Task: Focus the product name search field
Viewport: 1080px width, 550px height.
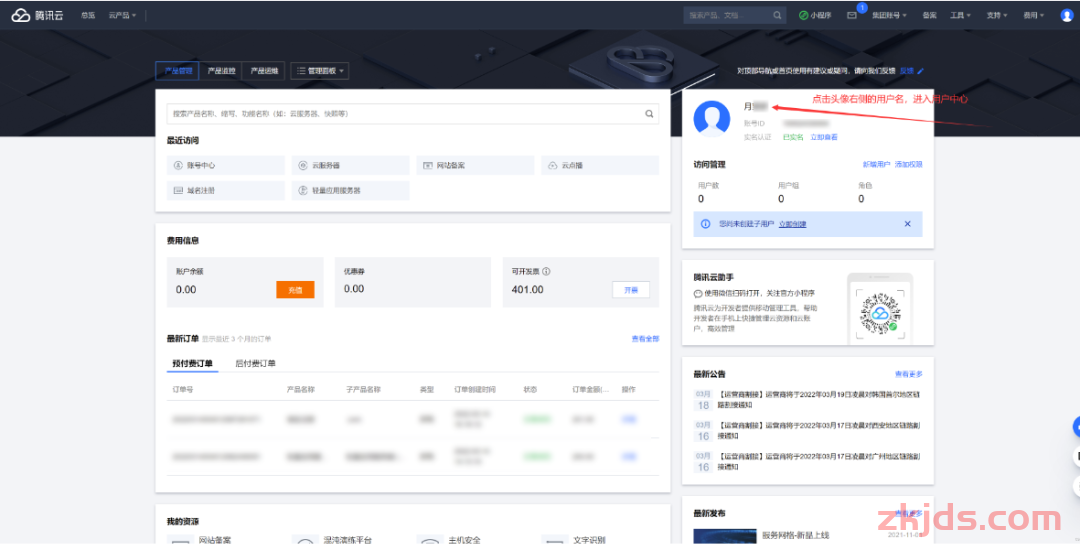Action: tap(413, 114)
